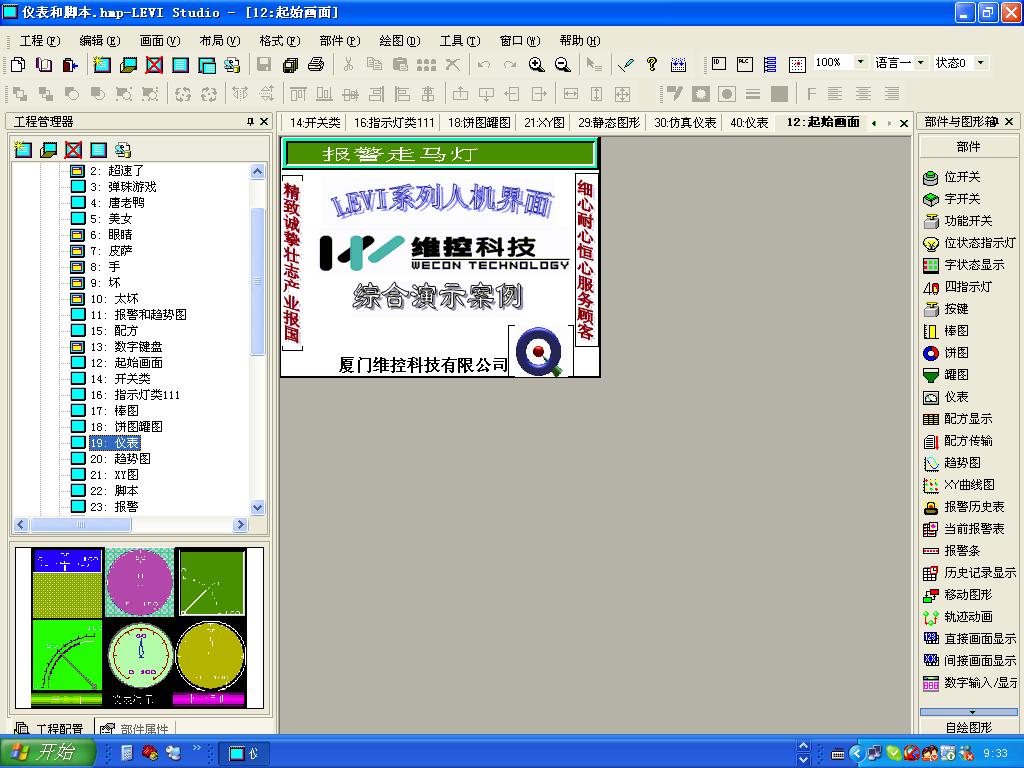Select the 字状态显示 word state component
Viewport: 1024px width, 768px height.
[x=963, y=265]
